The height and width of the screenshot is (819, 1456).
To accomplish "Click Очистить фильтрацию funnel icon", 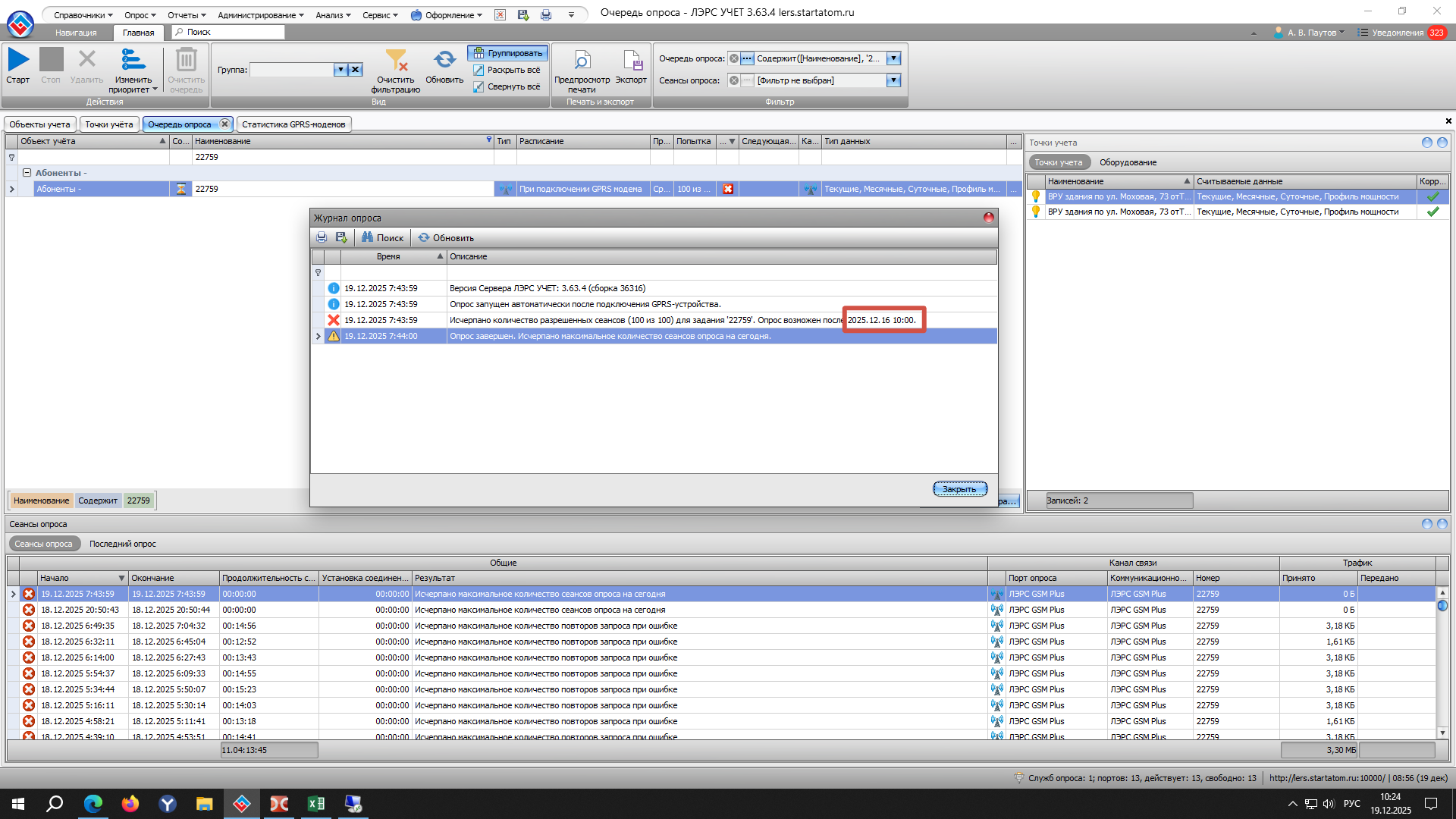I will point(395,61).
